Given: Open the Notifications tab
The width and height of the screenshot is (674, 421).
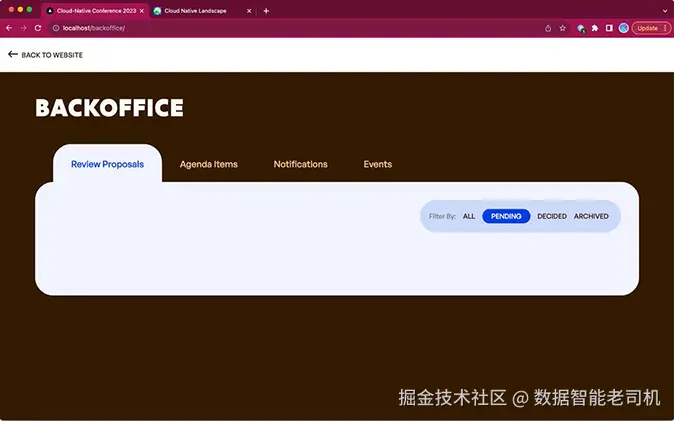Looking at the screenshot, I should point(300,164).
